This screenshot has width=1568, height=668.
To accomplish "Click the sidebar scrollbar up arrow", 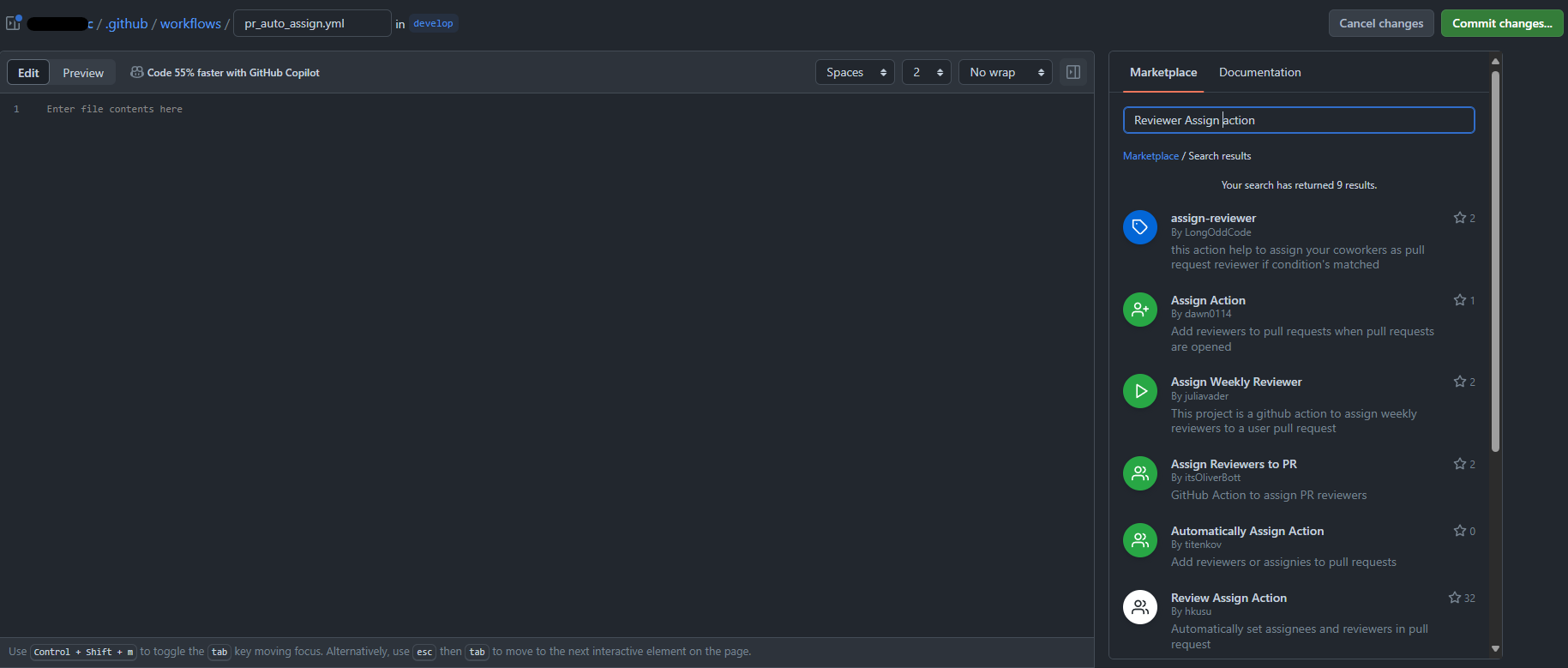I will point(1495,61).
